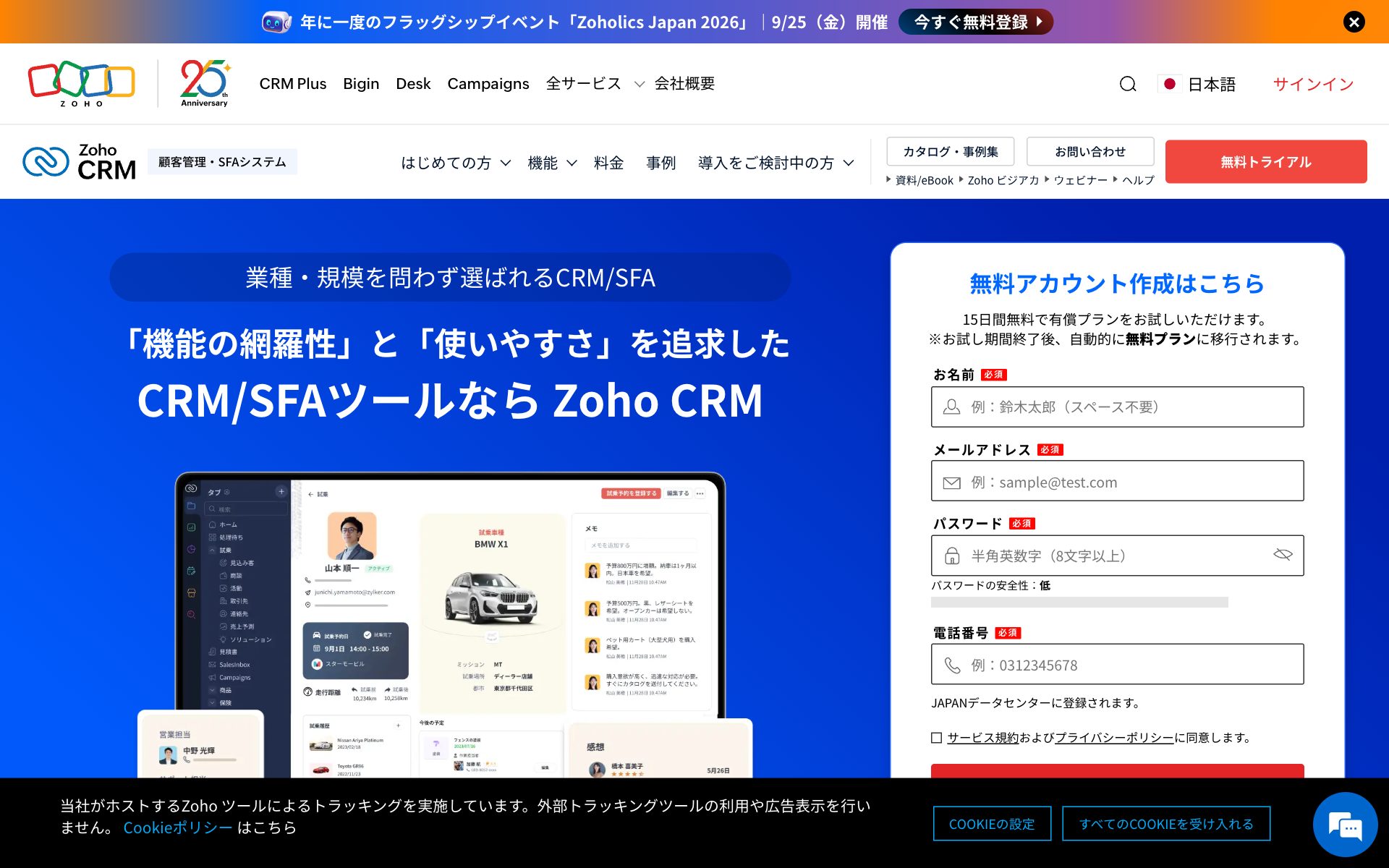Check the terms and privacy agreement box
Image resolution: width=1389 pixels, height=868 pixels.
tap(936, 738)
